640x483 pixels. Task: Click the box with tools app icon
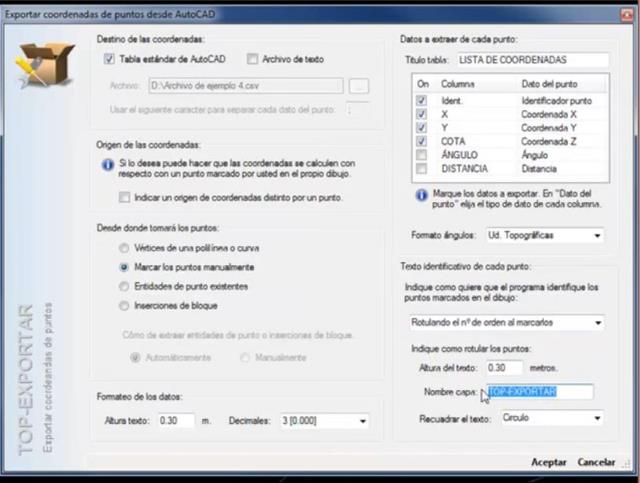point(44,65)
